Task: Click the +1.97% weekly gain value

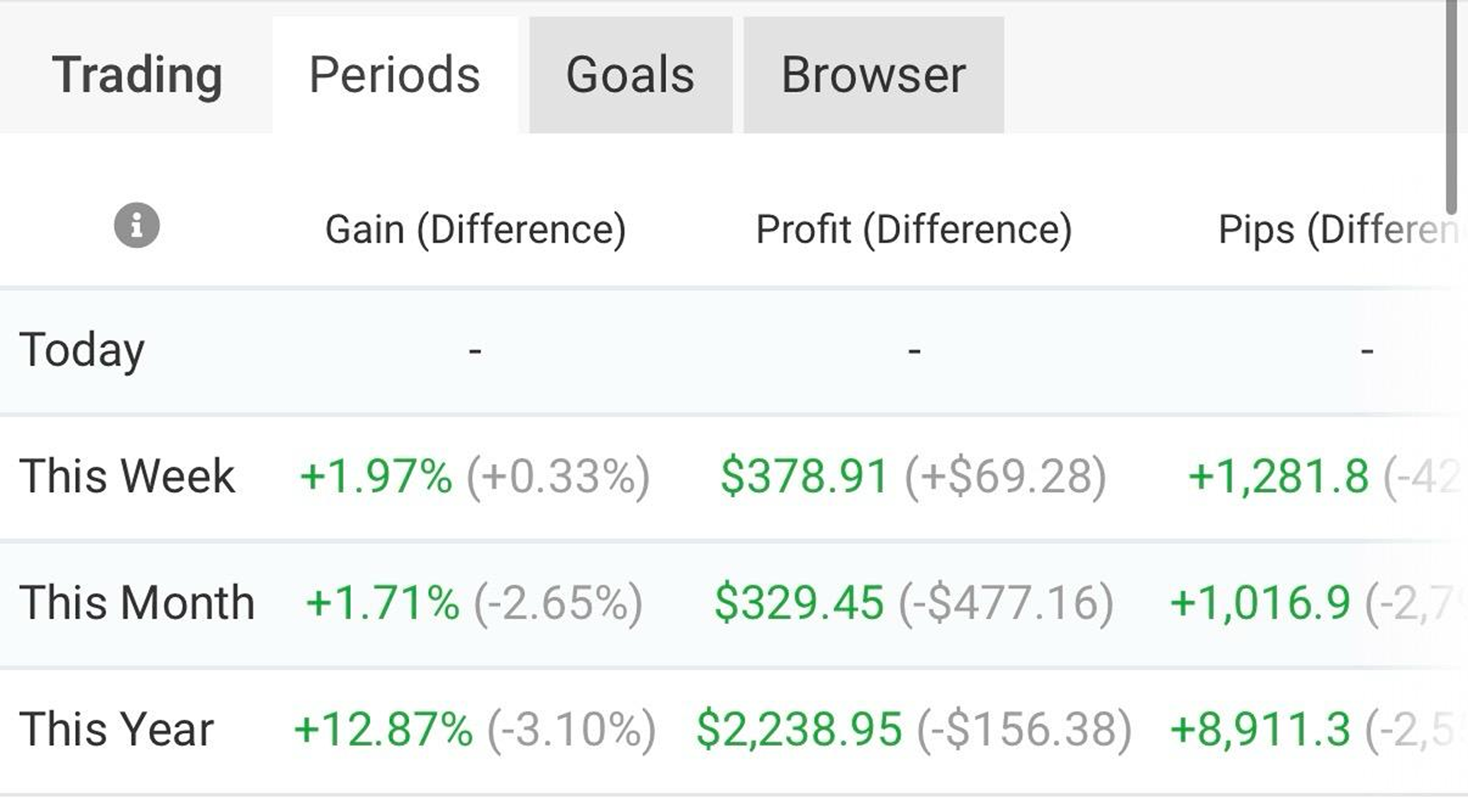Action: (x=376, y=476)
